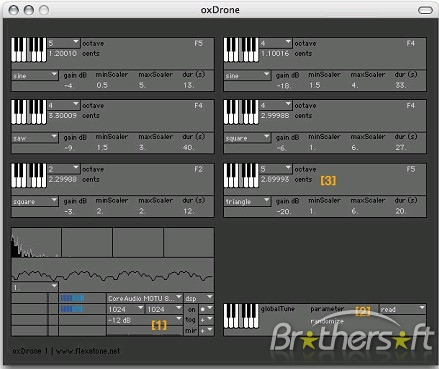Open the triangle waveform dropdown

[247, 201]
